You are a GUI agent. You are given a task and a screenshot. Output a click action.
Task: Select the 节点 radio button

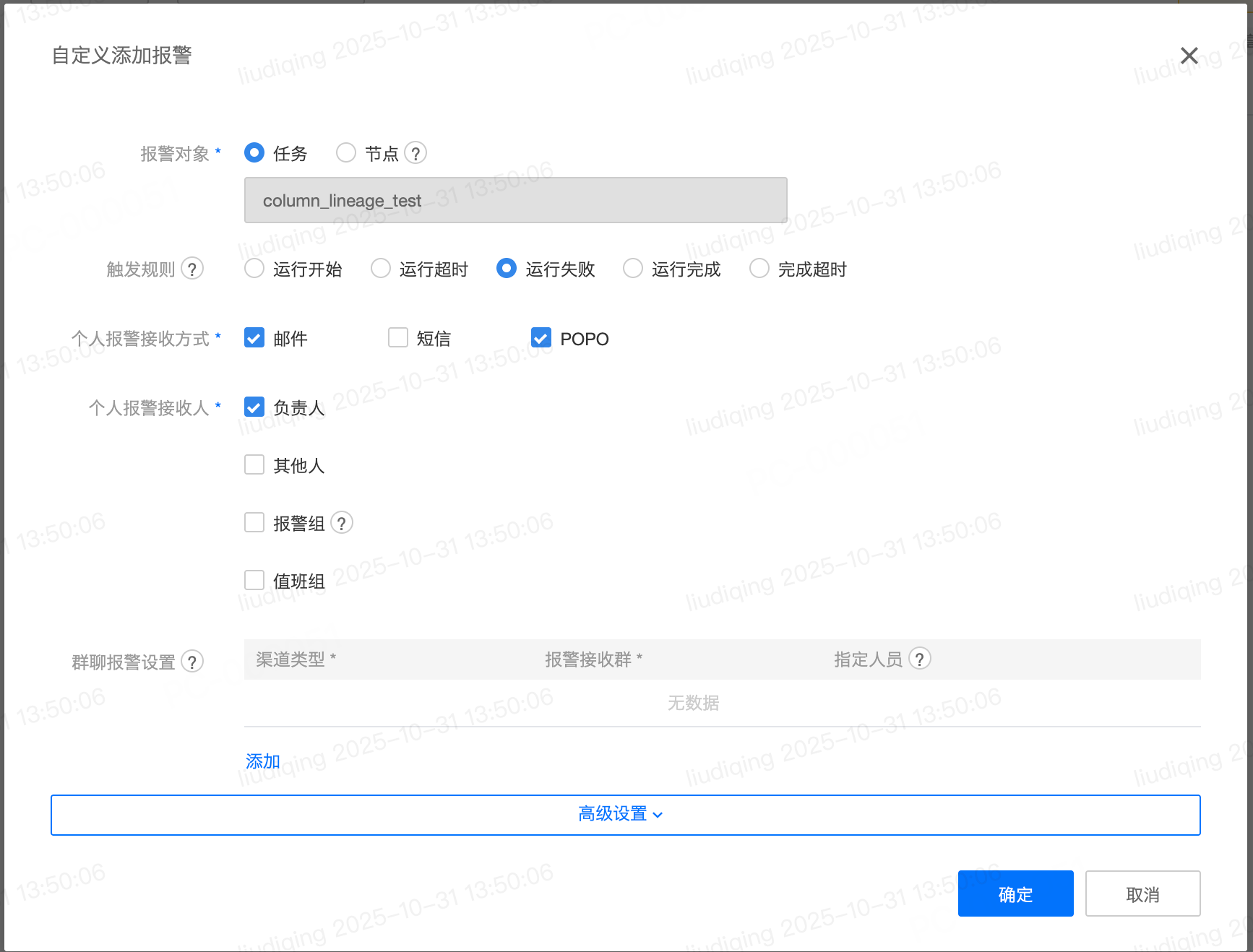346,153
